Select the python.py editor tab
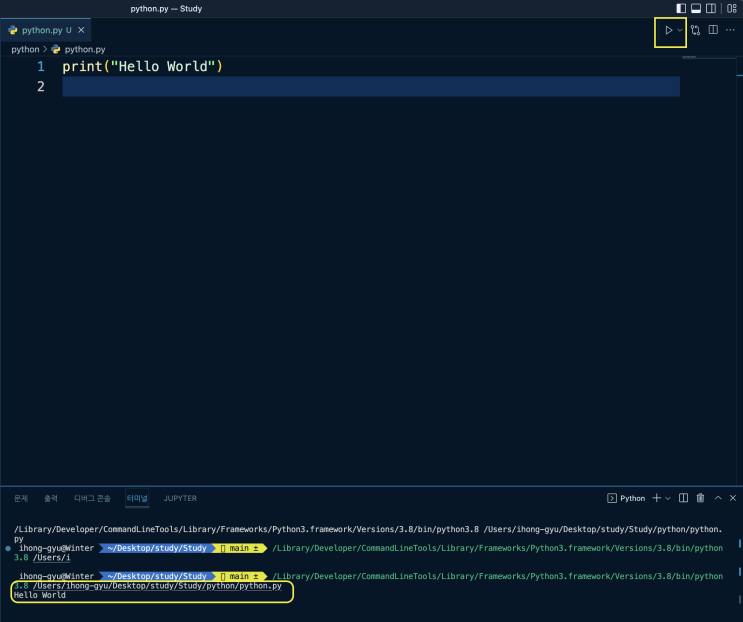 click(x=45, y=30)
